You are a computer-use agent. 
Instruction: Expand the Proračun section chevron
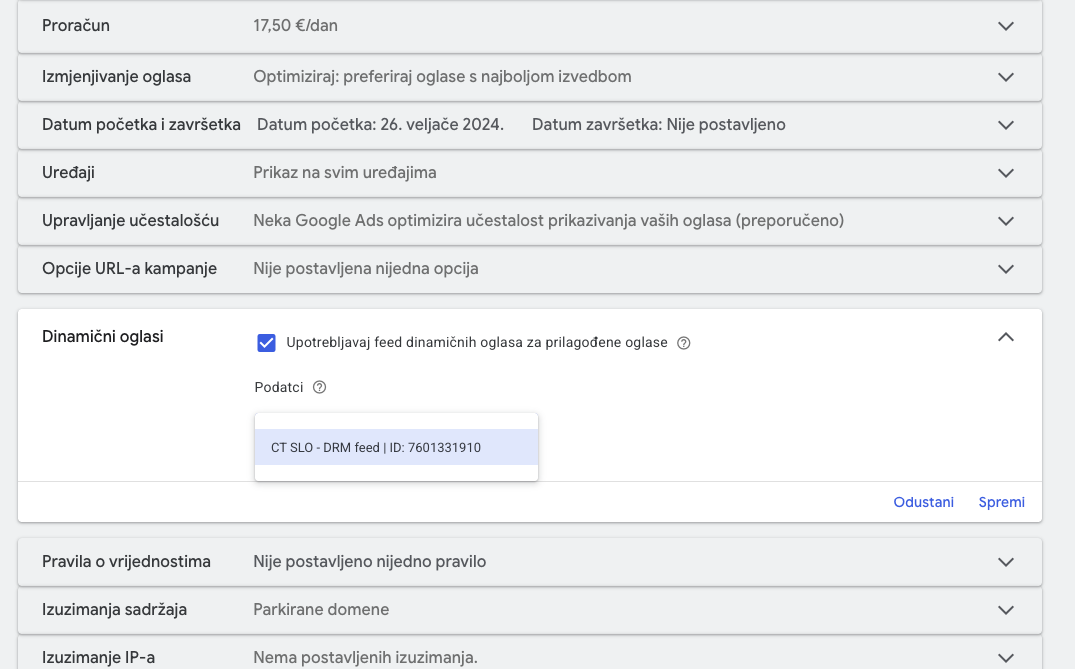tap(1006, 26)
